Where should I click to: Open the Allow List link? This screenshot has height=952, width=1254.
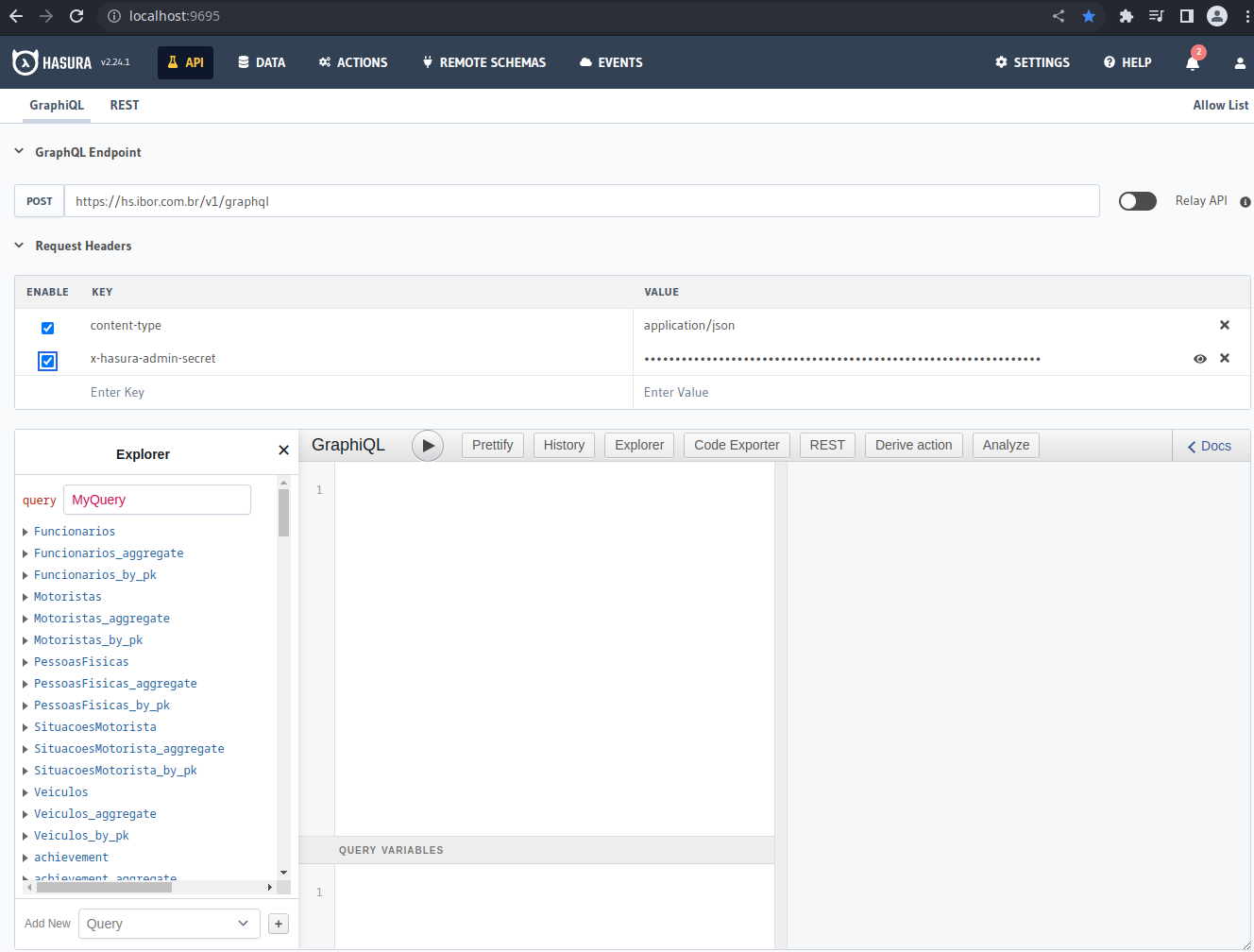click(x=1220, y=106)
